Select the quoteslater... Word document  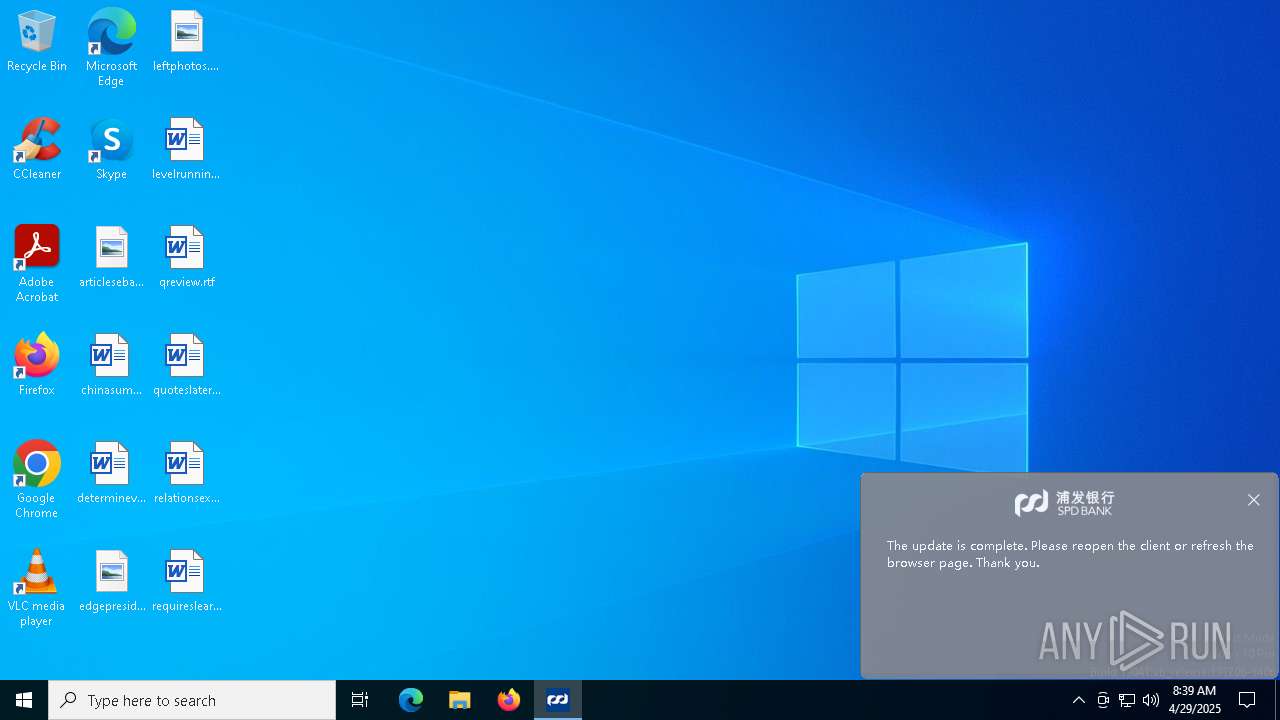pos(186,365)
